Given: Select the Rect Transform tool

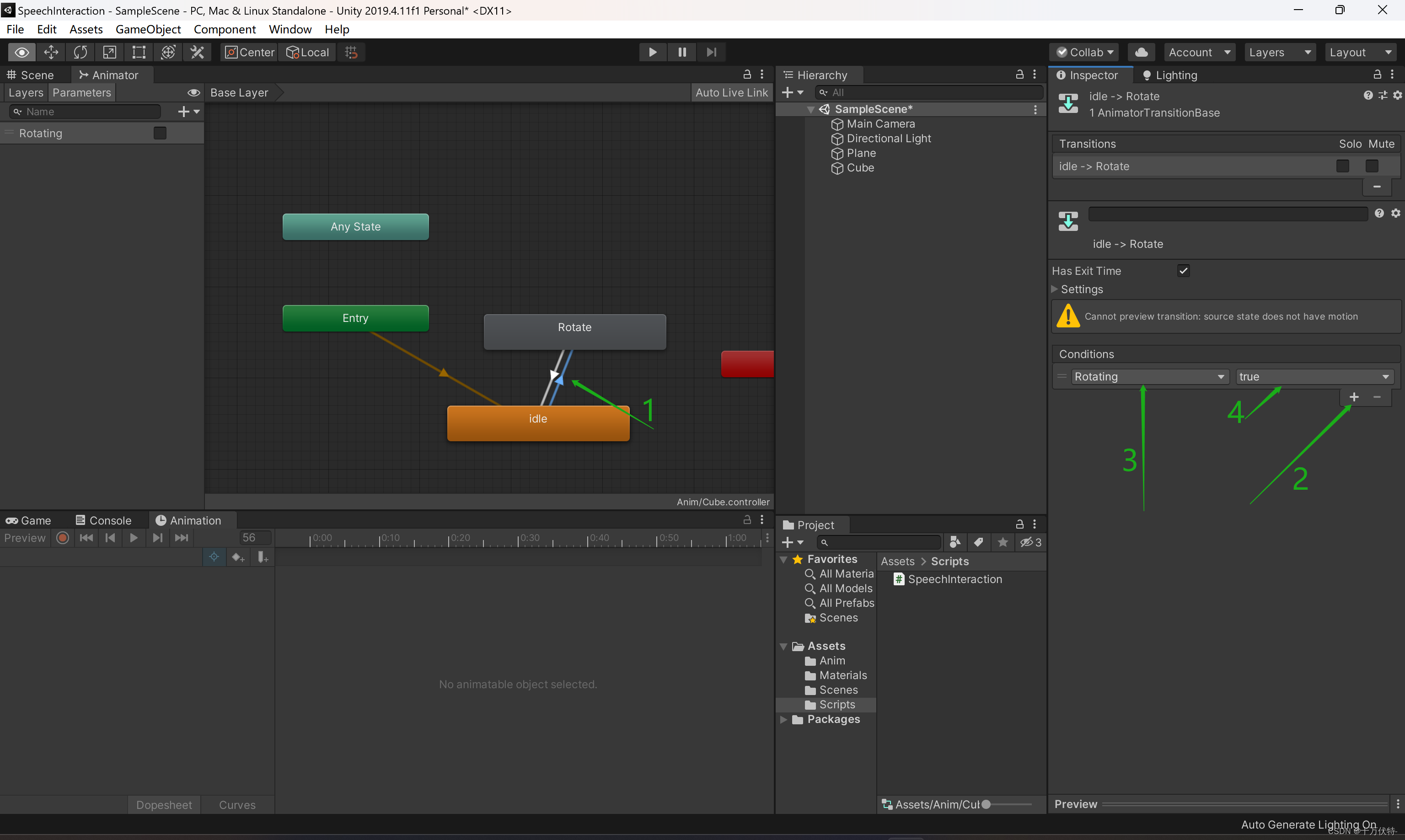Looking at the screenshot, I should point(139,52).
